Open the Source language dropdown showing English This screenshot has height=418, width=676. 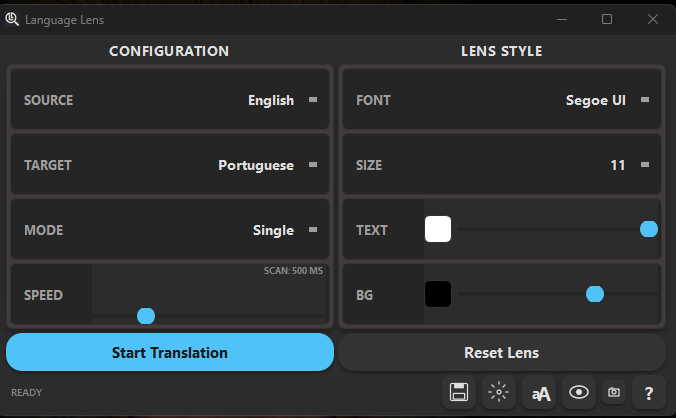(x=170, y=100)
